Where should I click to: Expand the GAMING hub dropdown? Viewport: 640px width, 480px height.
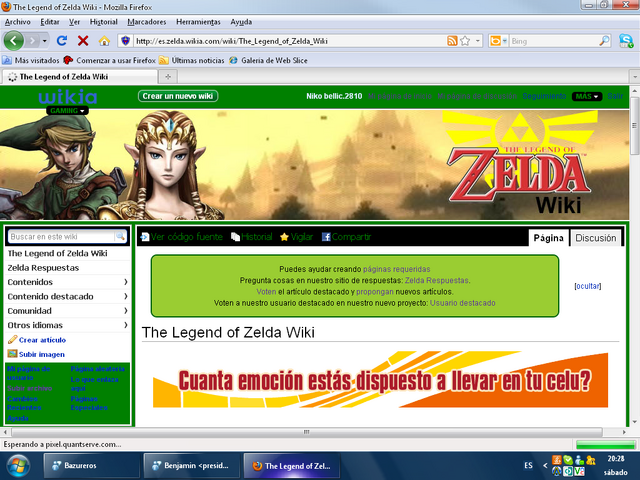67,111
